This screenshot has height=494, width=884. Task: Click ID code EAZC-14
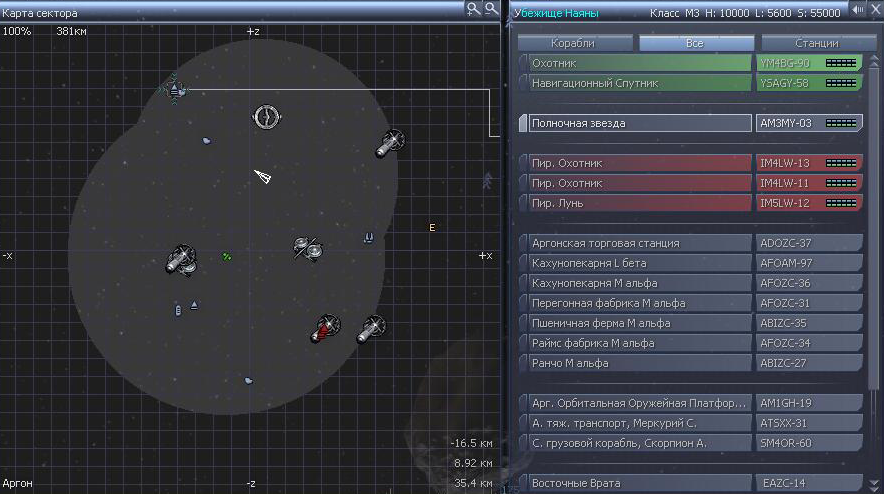(784, 483)
